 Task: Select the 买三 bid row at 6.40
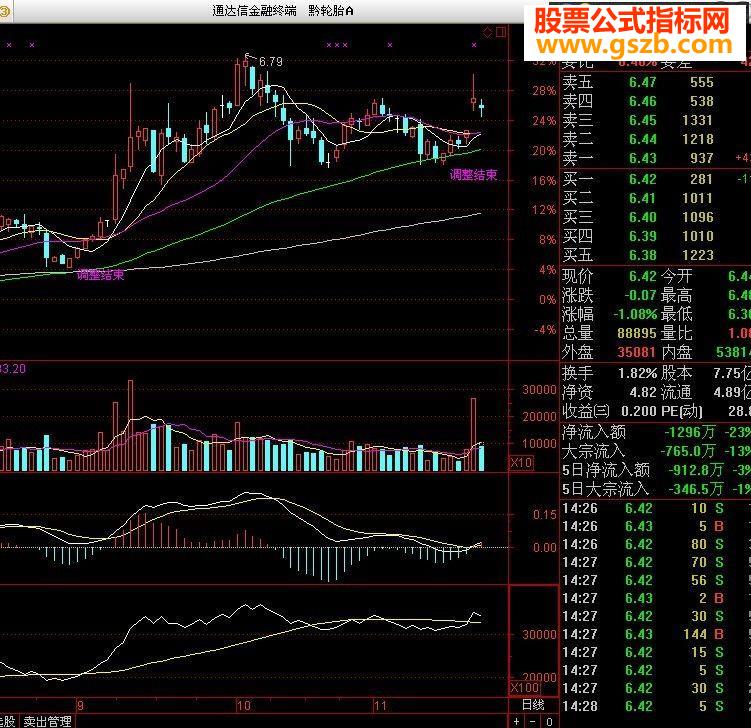(655, 217)
